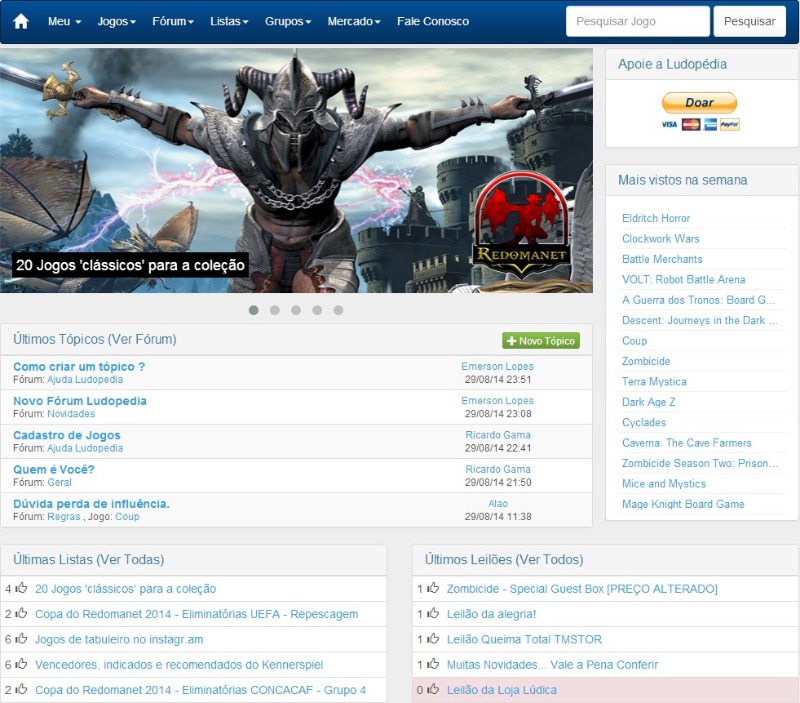Open the Novidades forum link
The width and height of the screenshot is (800, 703).
[x=71, y=414]
